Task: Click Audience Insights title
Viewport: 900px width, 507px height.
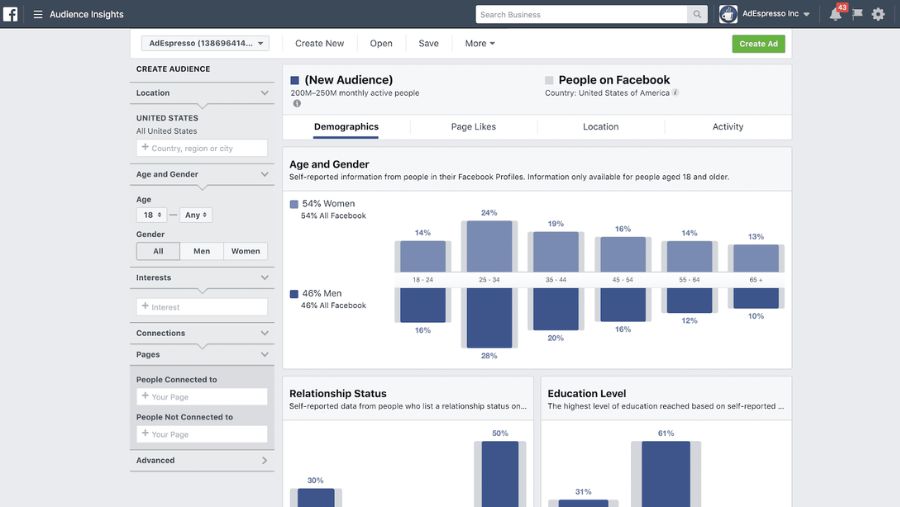Action: point(87,14)
